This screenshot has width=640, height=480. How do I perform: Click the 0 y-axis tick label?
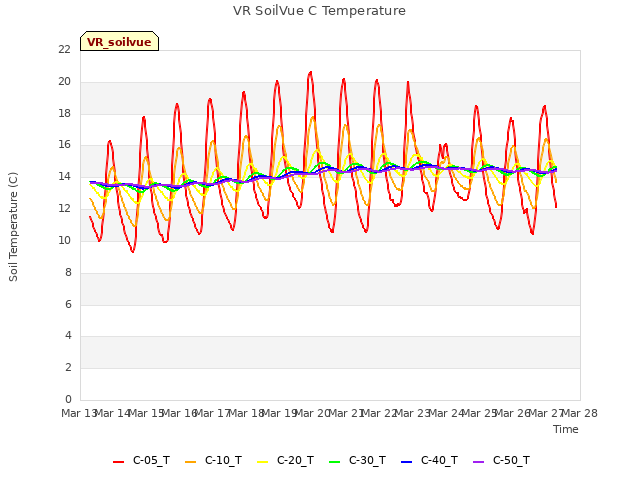[68, 399]
